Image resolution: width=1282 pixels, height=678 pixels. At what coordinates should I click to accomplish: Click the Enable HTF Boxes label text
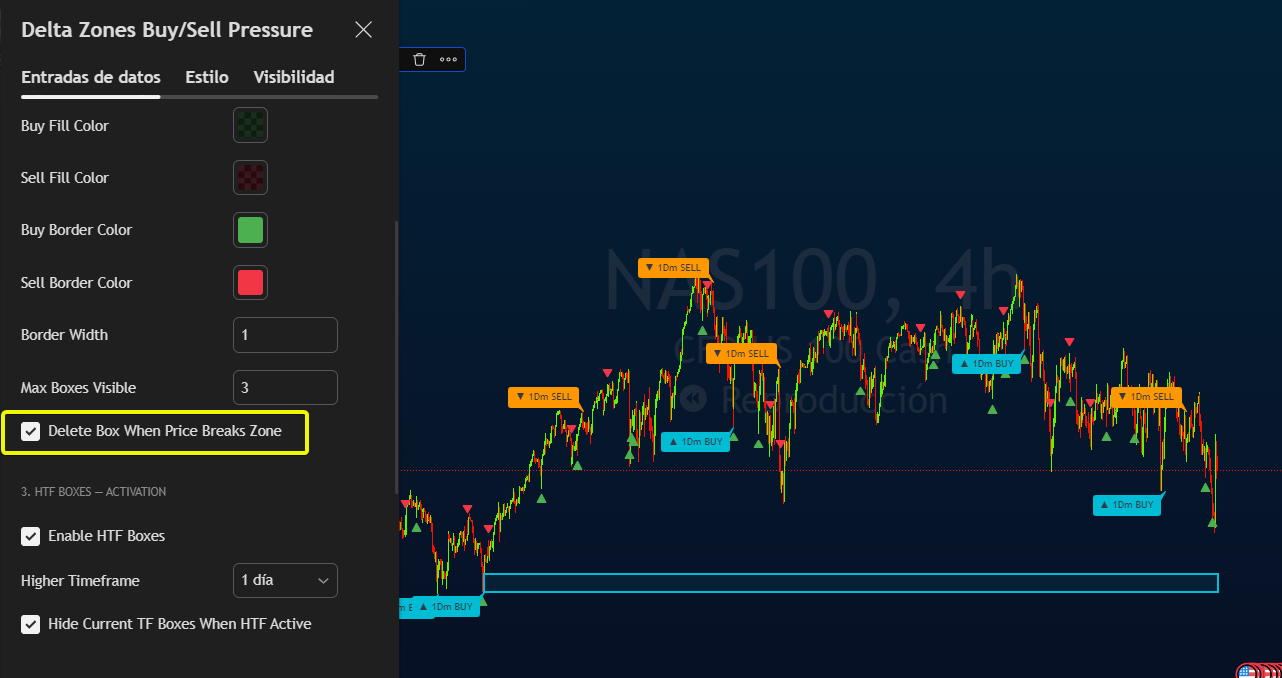(107, 536)
